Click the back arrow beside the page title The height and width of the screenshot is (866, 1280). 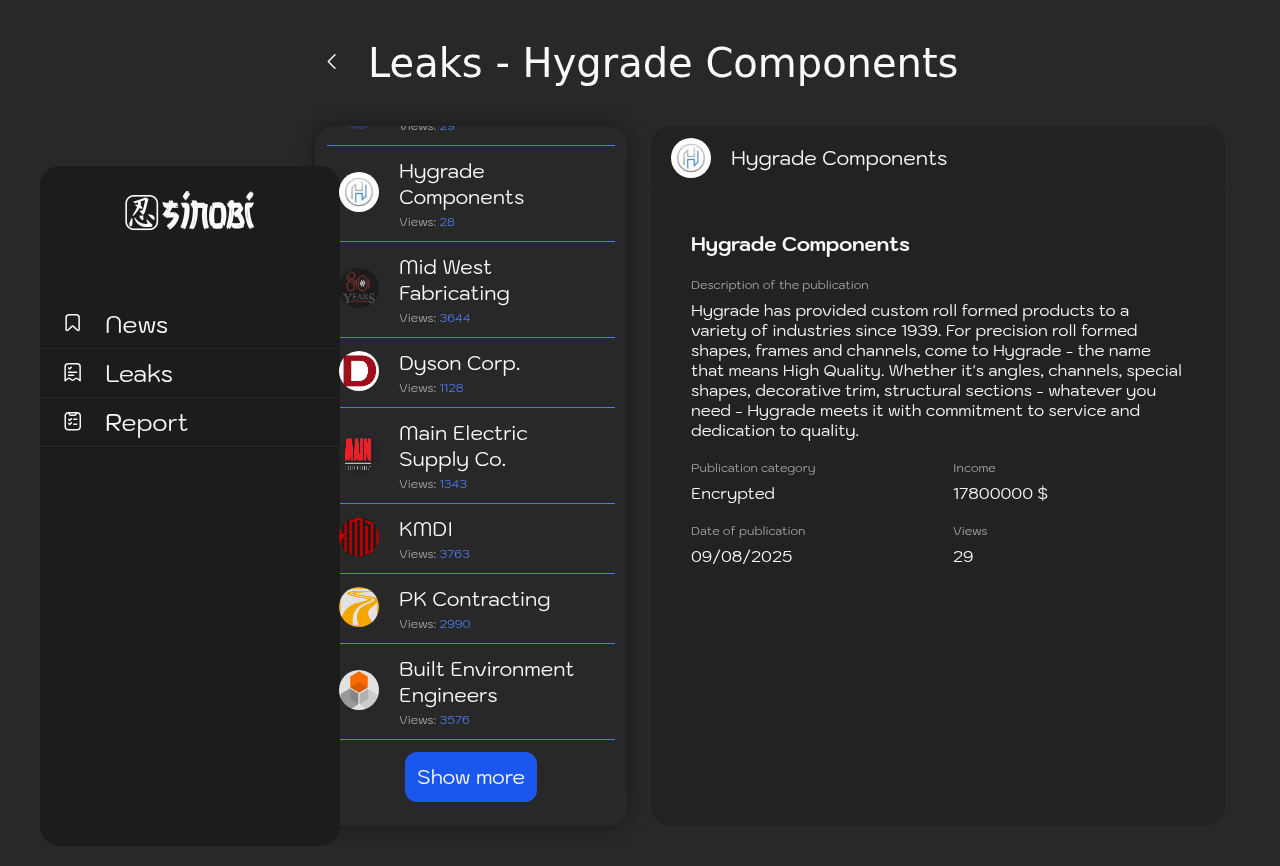[x=332, y=62]
